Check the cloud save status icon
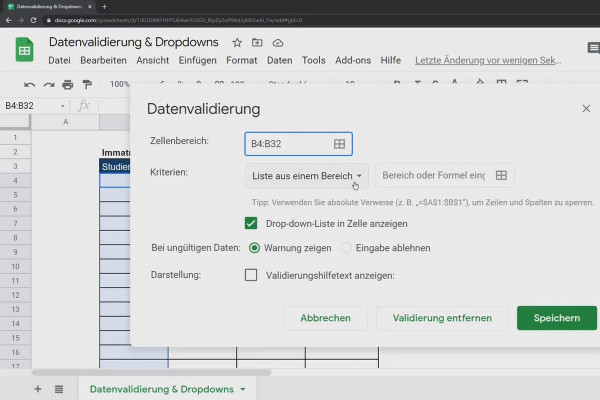Viewport: 600px width, 400px height. 278,43
